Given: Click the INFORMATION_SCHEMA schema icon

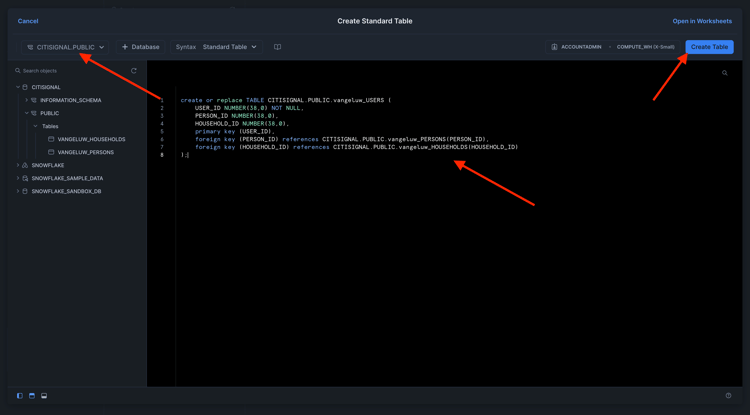Looking at the screenshot, I should pyautogui.click(x=33, y=100).
